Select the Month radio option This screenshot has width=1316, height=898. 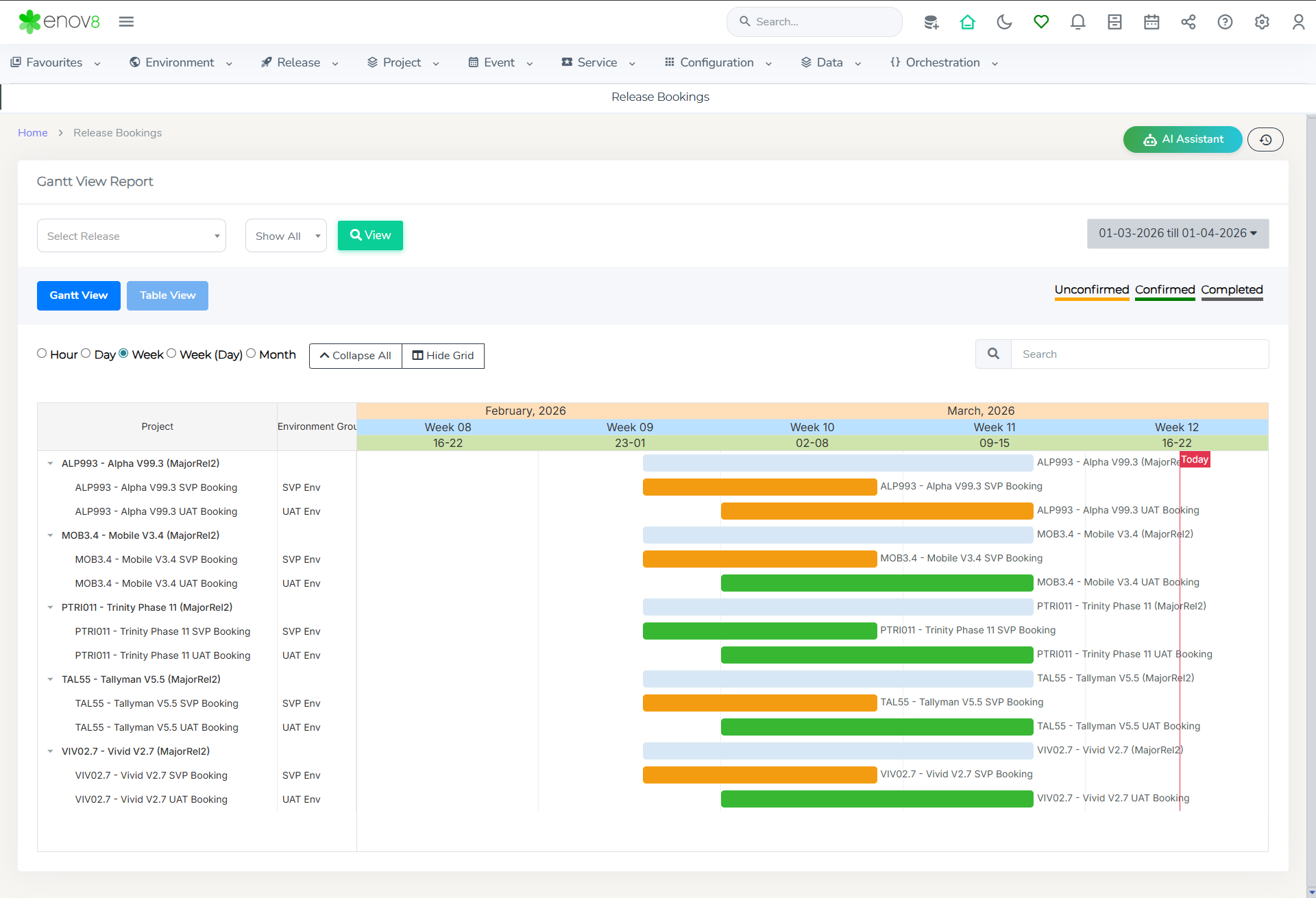(251, 354)
